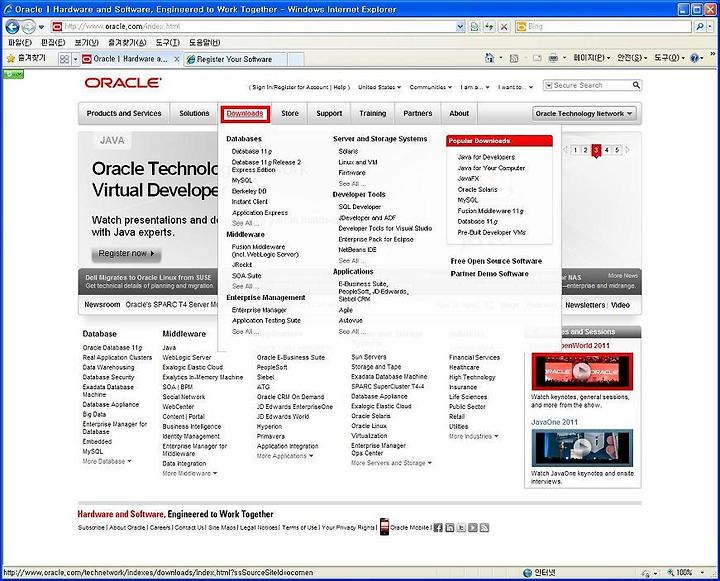The height and width of the screenshot is (581, 720).
Task: Select banner slide number 4
Action: coord(607,150)
